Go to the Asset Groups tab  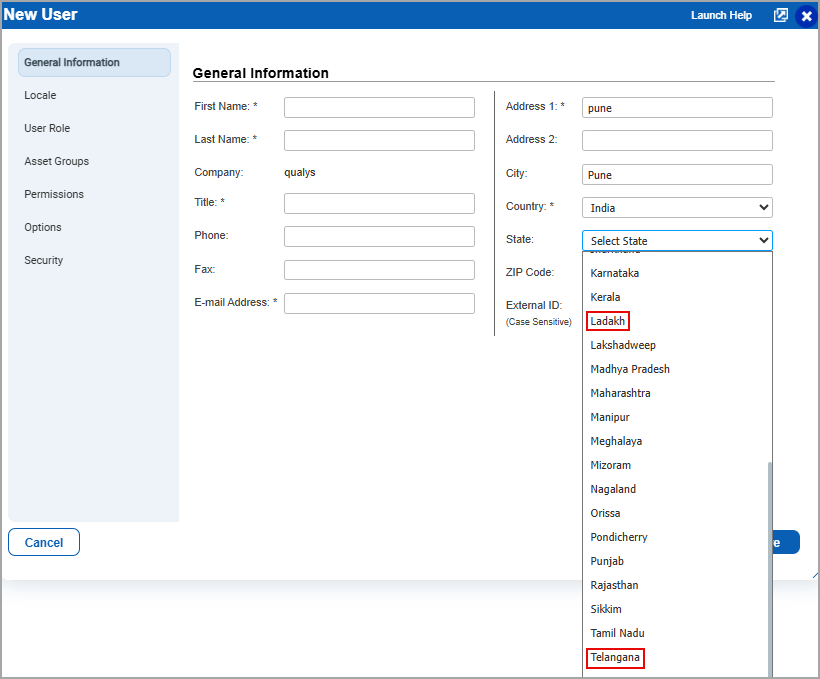point(56,162)
